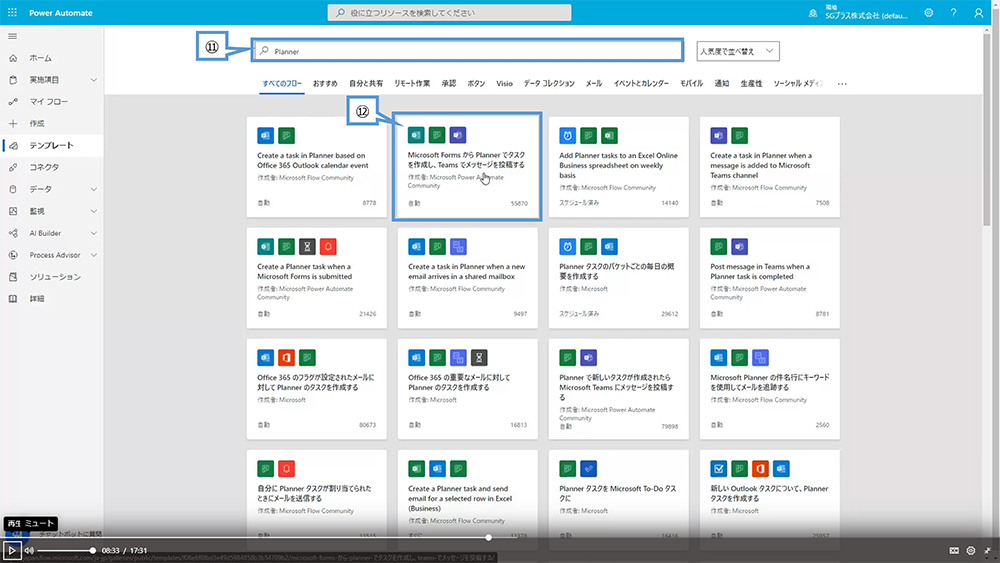Expand the AI Builder sidebar section
Viewport: 1000px width, 563px height.
click(94, 233)
